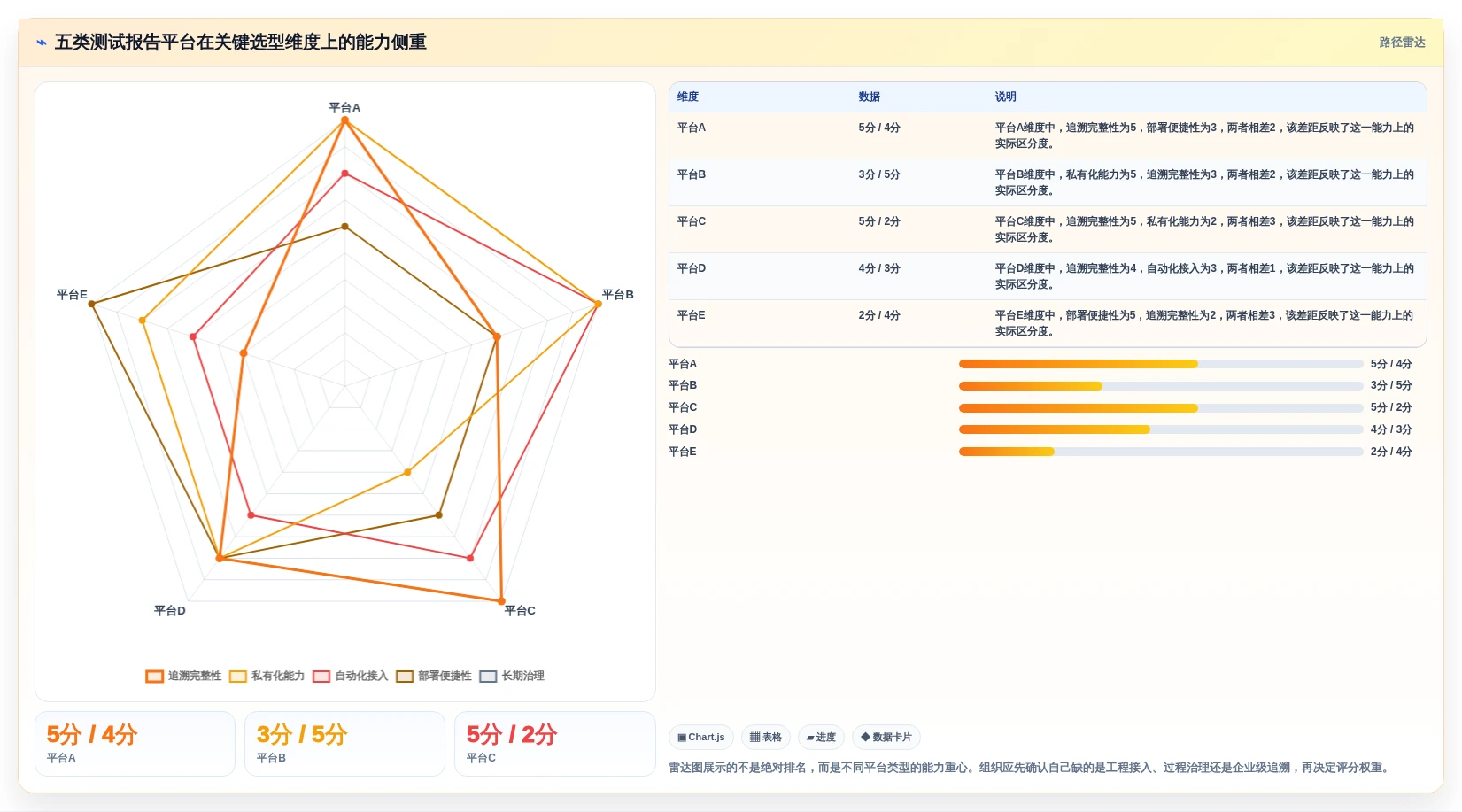Toggle 自动化接入 legend series
Viewport: 1462px width, 812px height.
(x=350, y=676)
